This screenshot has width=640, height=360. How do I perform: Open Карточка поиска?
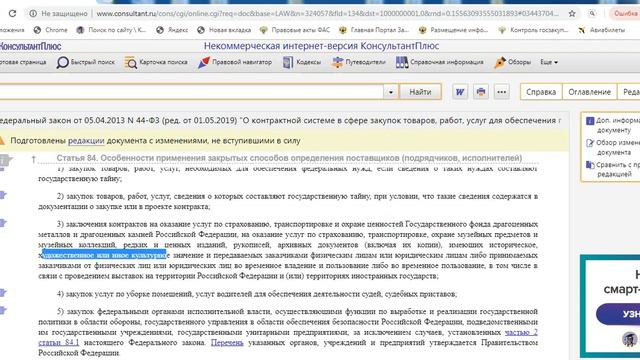pyautogui.click(x=156, y=62)
